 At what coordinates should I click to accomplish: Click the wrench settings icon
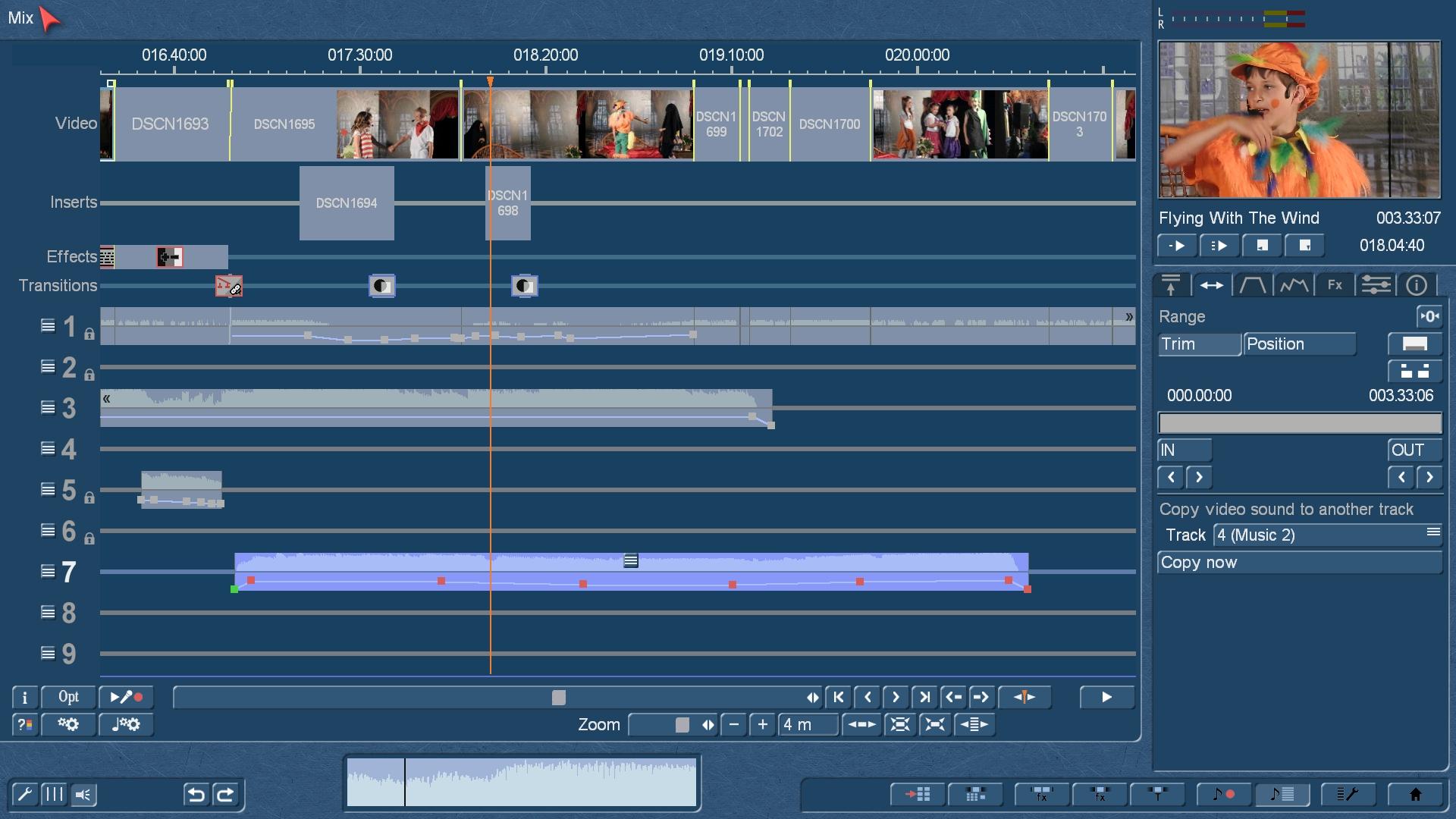click(x=24, y=794)
